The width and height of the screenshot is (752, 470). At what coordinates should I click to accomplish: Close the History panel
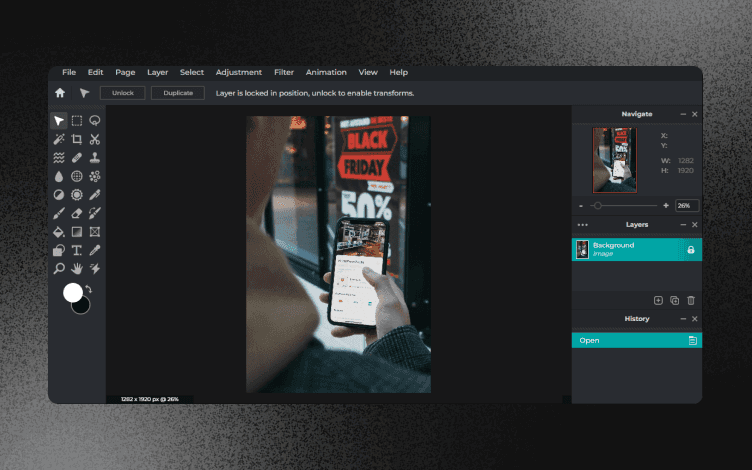coord(694,319)
